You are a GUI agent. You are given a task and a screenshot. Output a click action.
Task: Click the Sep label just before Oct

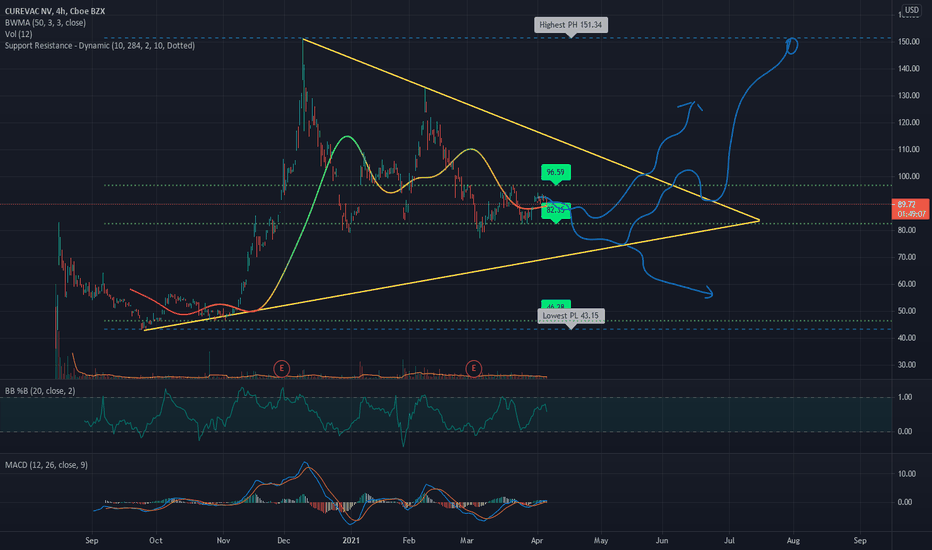pos(92,540)
